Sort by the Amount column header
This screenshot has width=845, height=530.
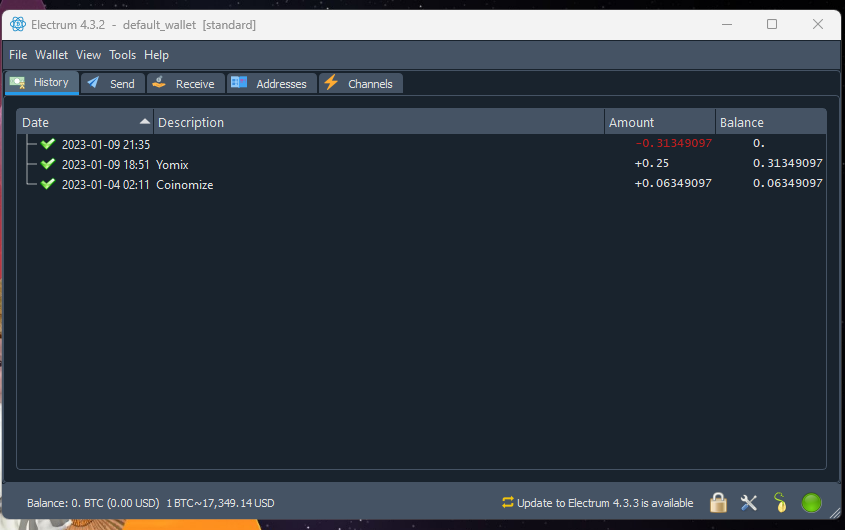[x=660, y=122]
